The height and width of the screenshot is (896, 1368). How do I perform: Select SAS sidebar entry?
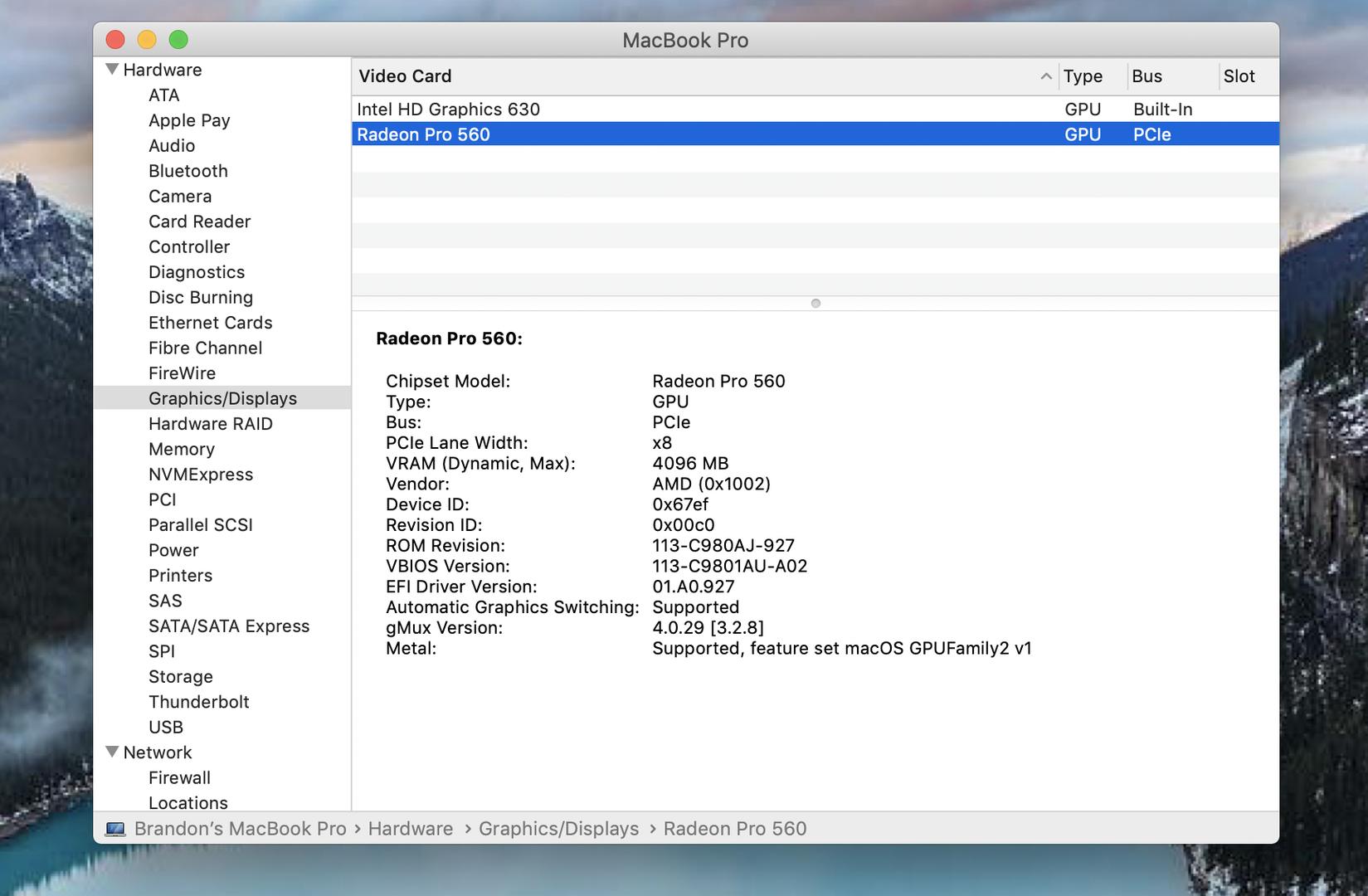coord(165,601)
